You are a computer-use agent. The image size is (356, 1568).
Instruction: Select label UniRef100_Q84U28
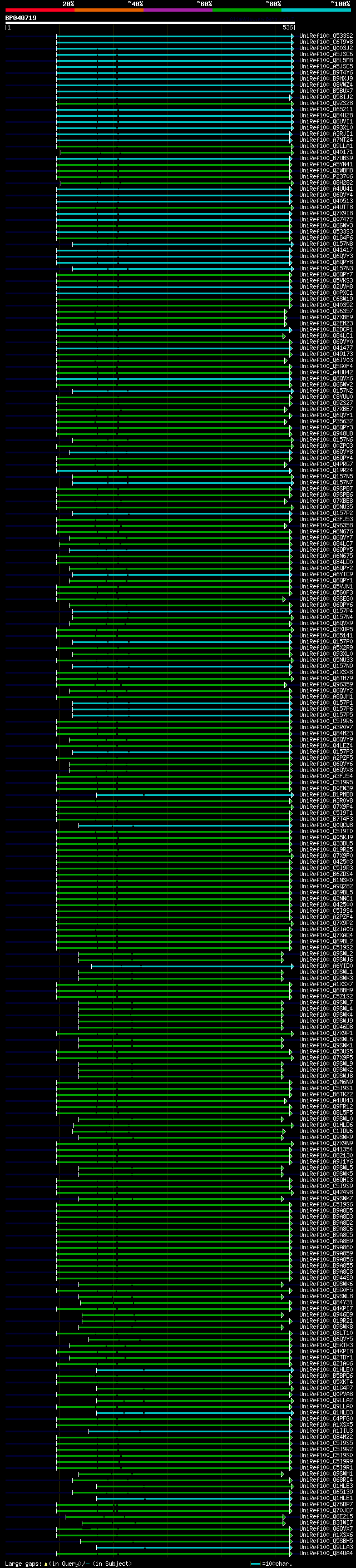click(326, 116)
